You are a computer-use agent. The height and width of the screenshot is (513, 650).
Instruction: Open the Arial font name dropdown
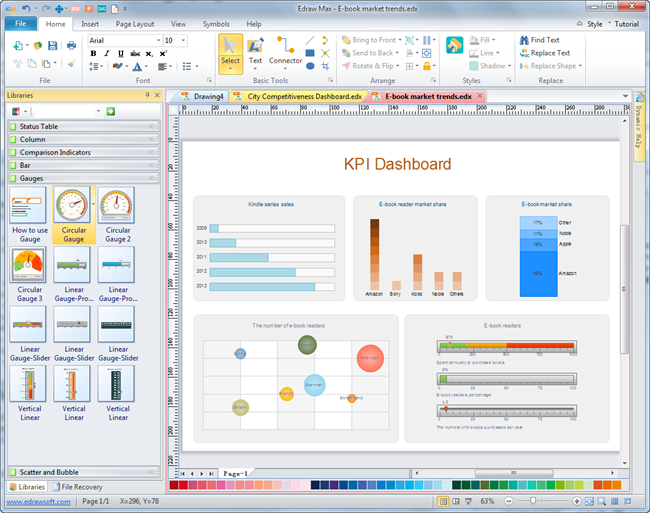coord(123,40)
